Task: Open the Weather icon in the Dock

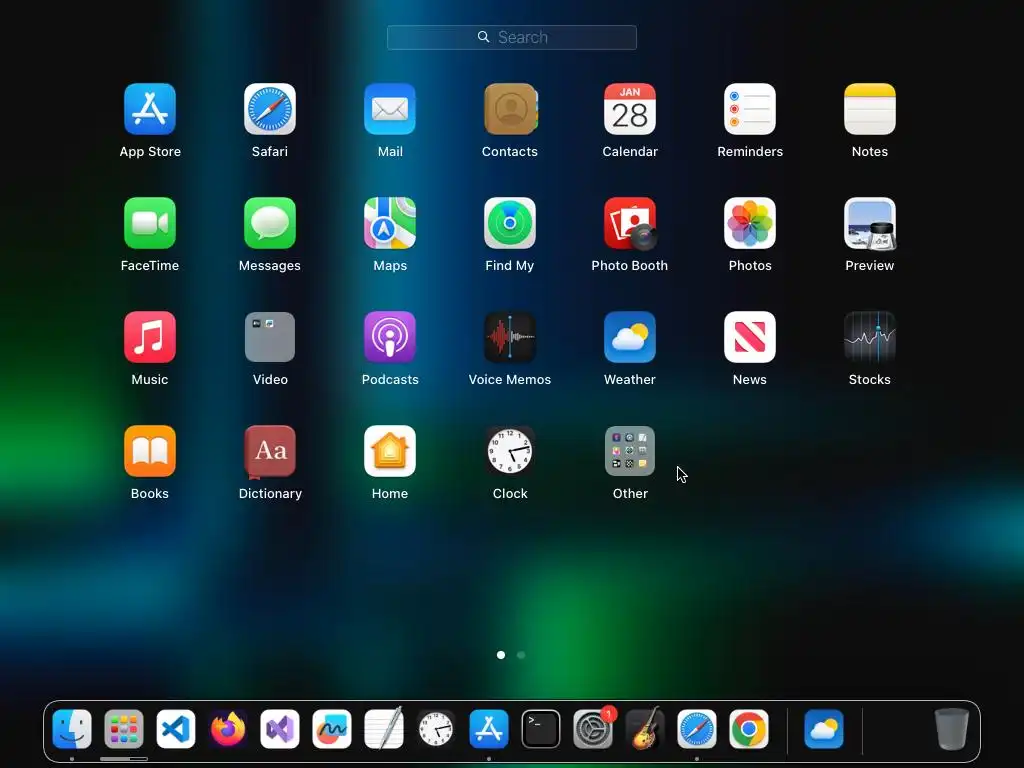Action: [824, 729]
